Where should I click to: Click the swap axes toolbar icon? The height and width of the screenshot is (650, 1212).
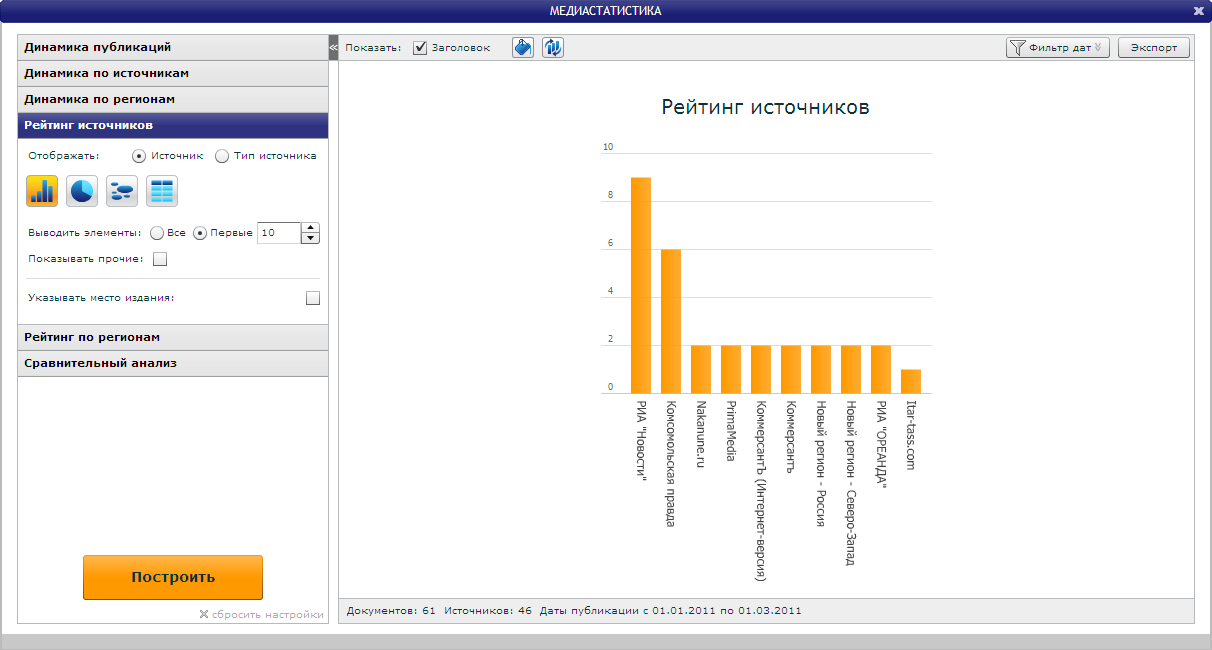click(x=553, y=47)
